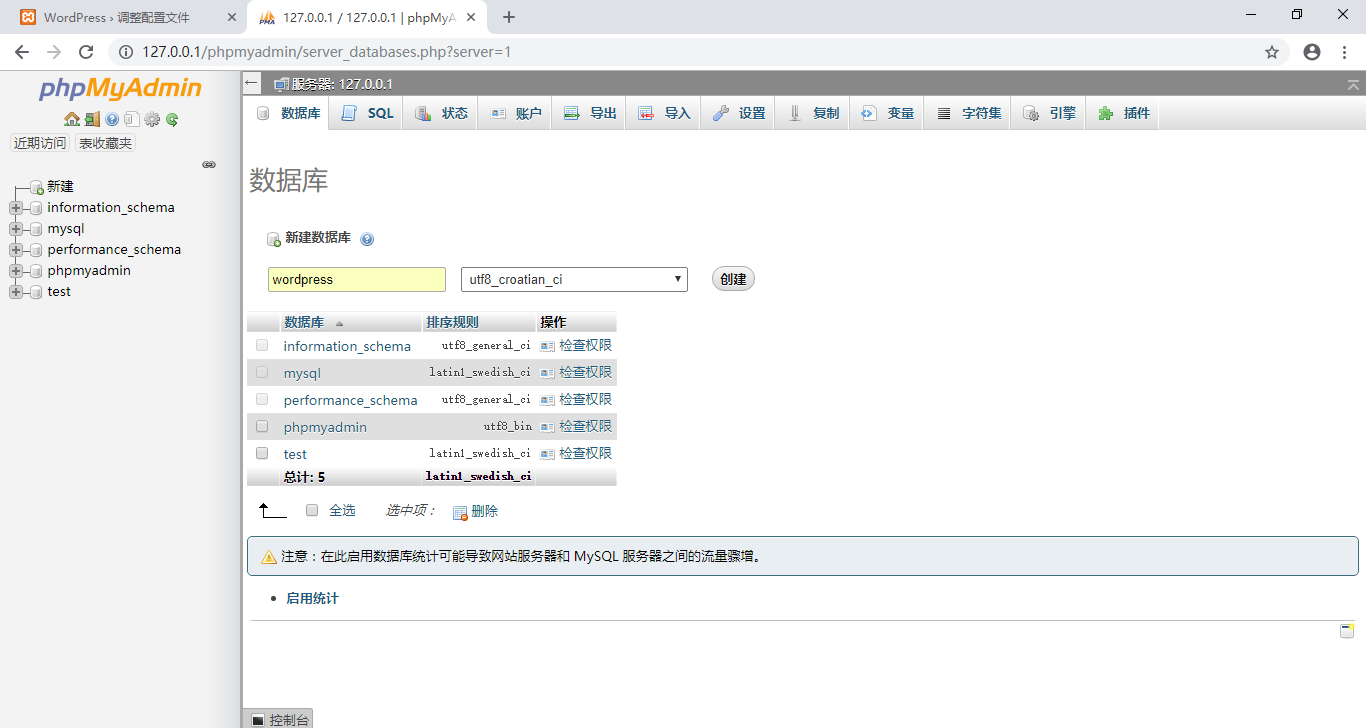Open the performance_schema link in the table

(x=350, y=400)
